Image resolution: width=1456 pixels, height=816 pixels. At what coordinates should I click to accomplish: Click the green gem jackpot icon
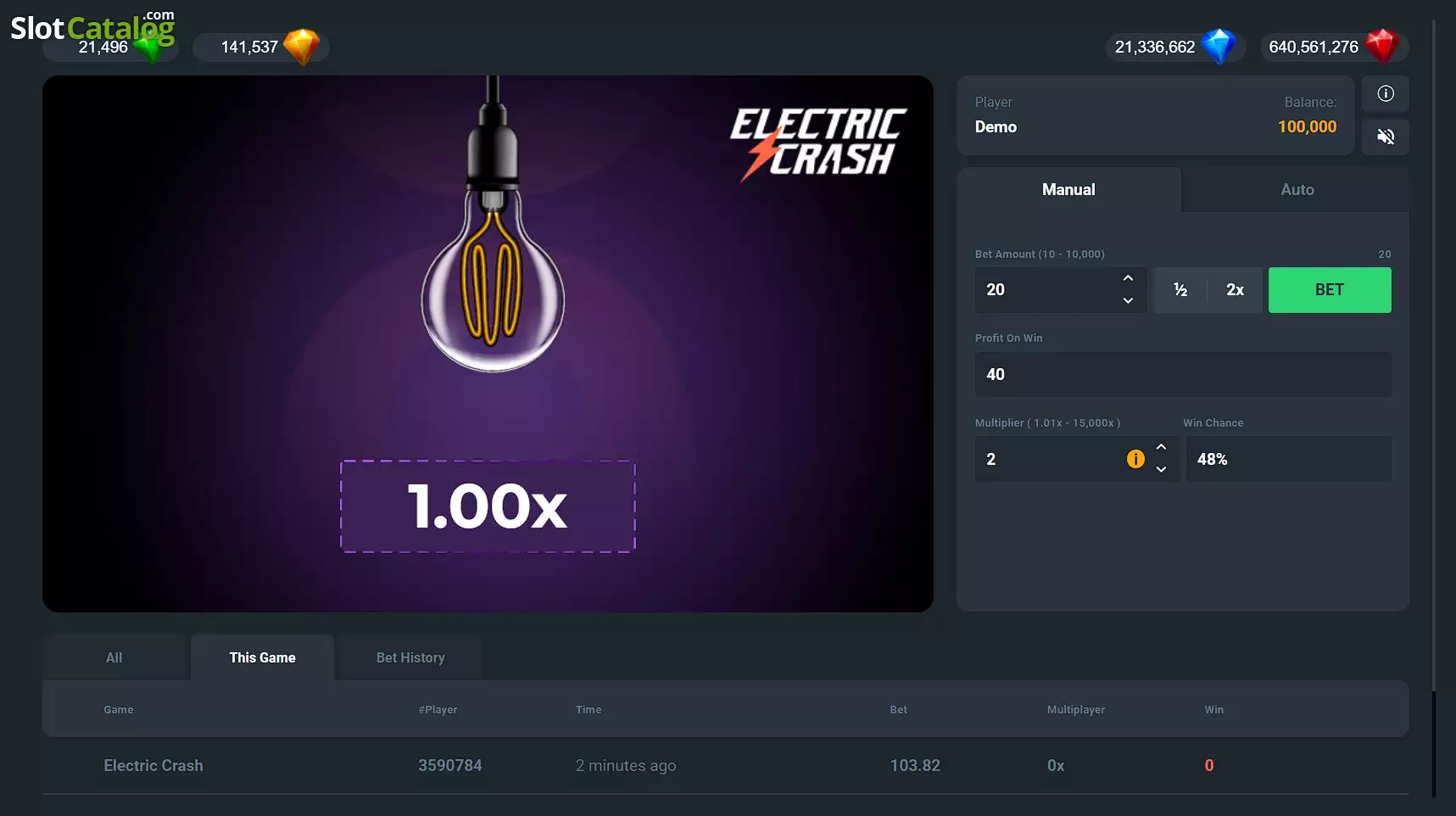click(x=151, y=48)
